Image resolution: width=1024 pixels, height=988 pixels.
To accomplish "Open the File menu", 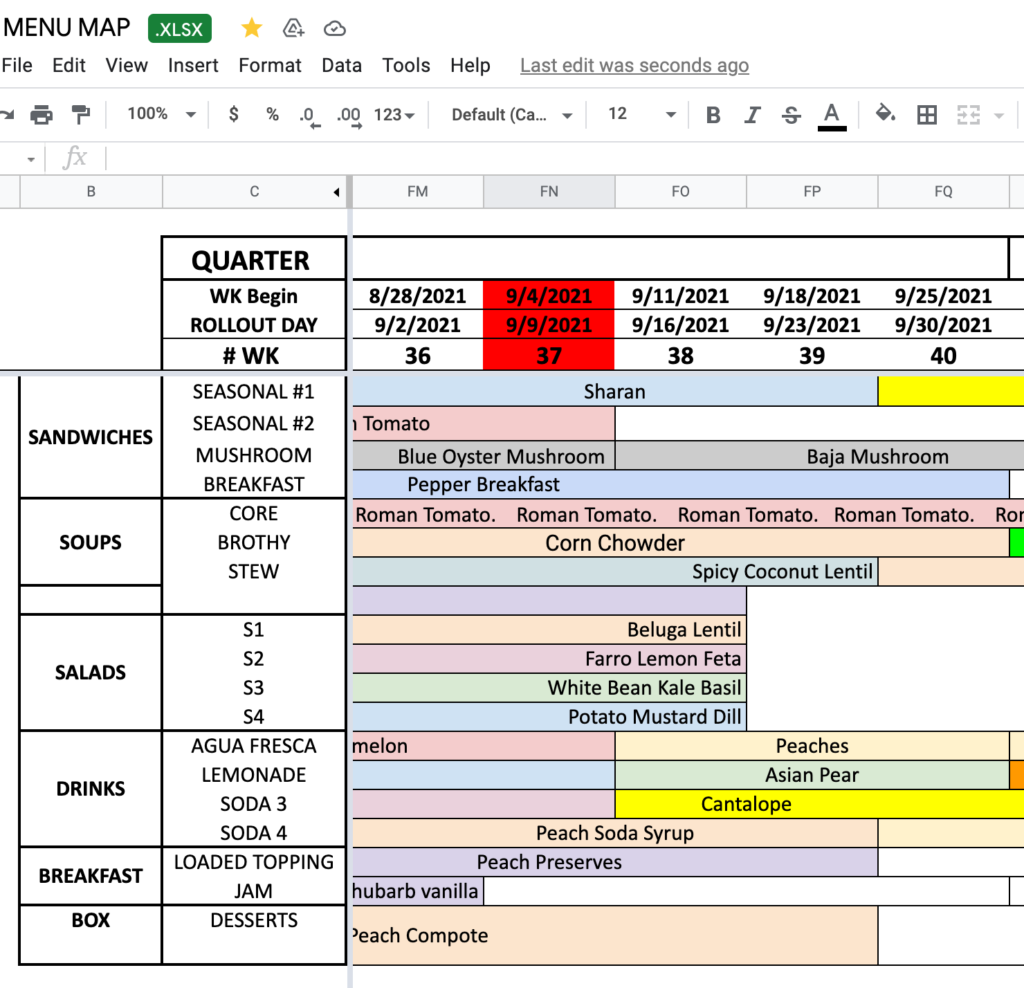I will [x=17, y=65].
